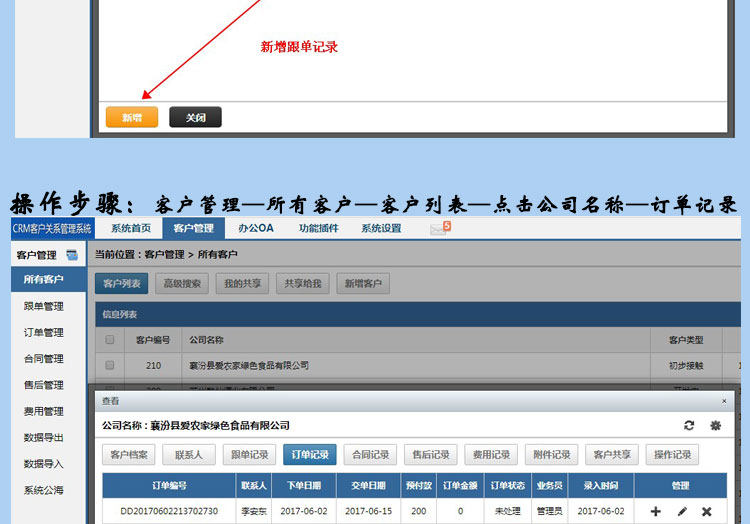Click the orange 新增 button
This screenshot has height=524, width=750.
132,117
